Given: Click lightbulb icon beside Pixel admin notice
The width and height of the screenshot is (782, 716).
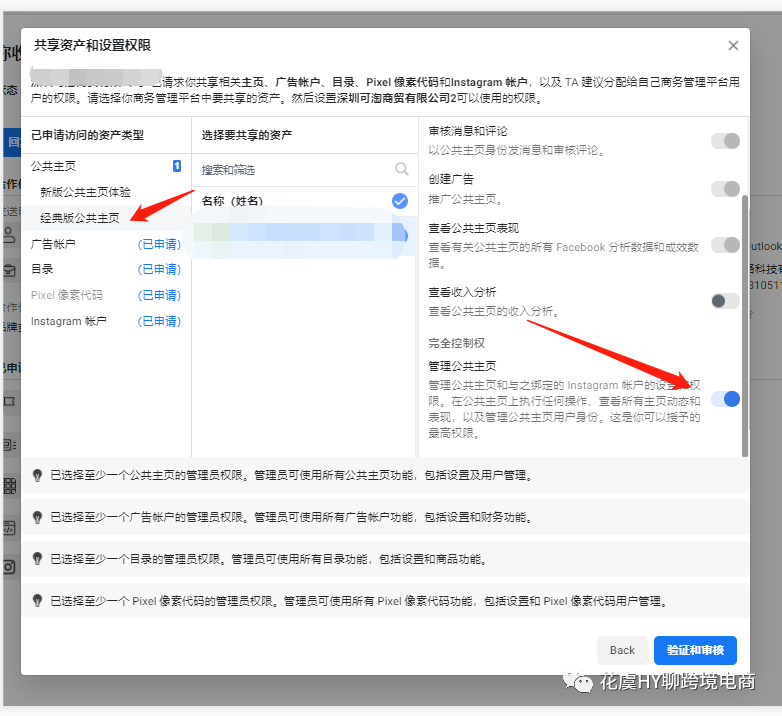Looking at the screenshot, I should click(x=37, y=600).
